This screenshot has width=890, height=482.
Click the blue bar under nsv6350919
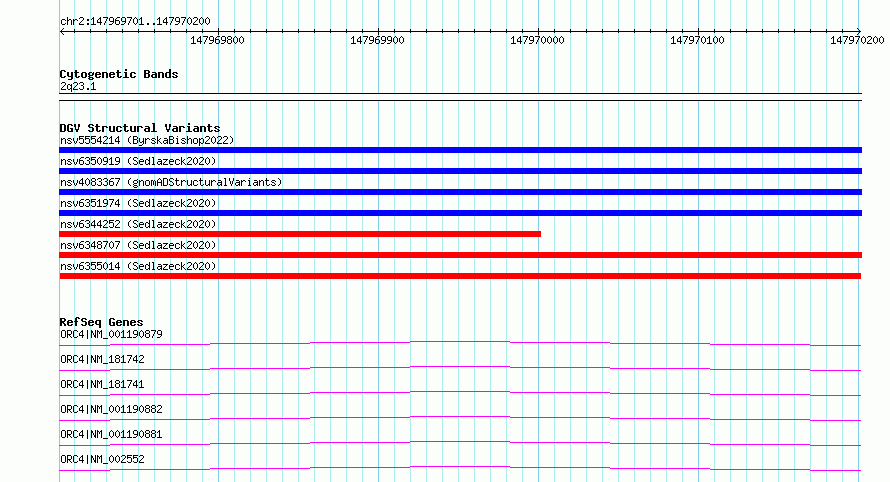[460, 171]
